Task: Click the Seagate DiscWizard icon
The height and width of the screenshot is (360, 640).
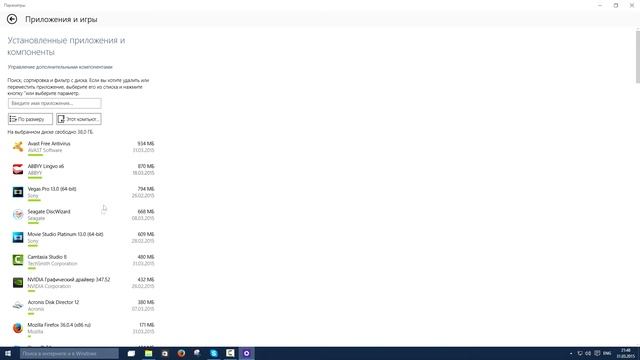Action: pos(18,214)
